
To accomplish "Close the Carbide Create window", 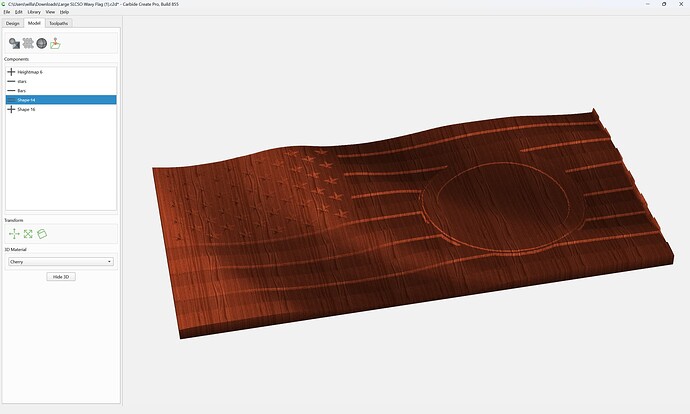I will (681, 4).
